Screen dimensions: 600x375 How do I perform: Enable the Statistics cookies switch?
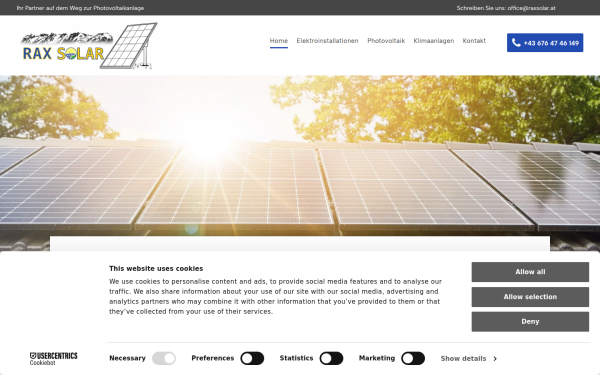[331, 359]
